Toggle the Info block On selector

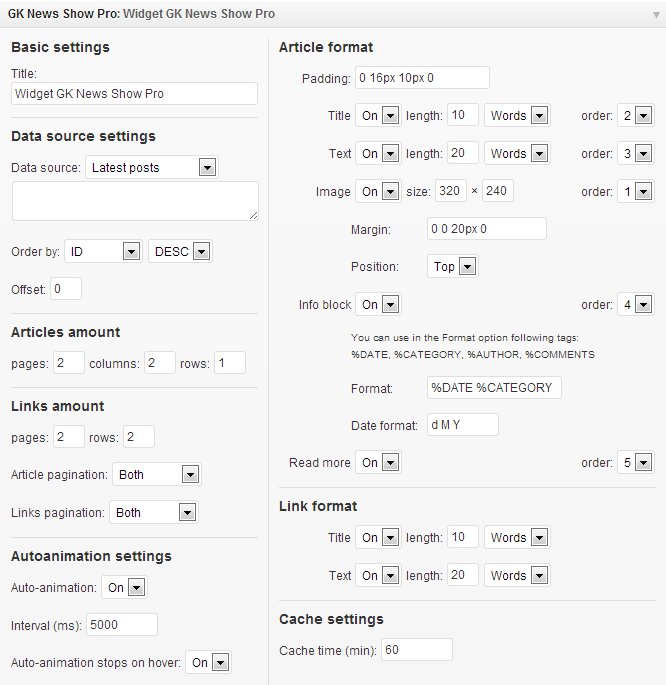pos(378,305)
